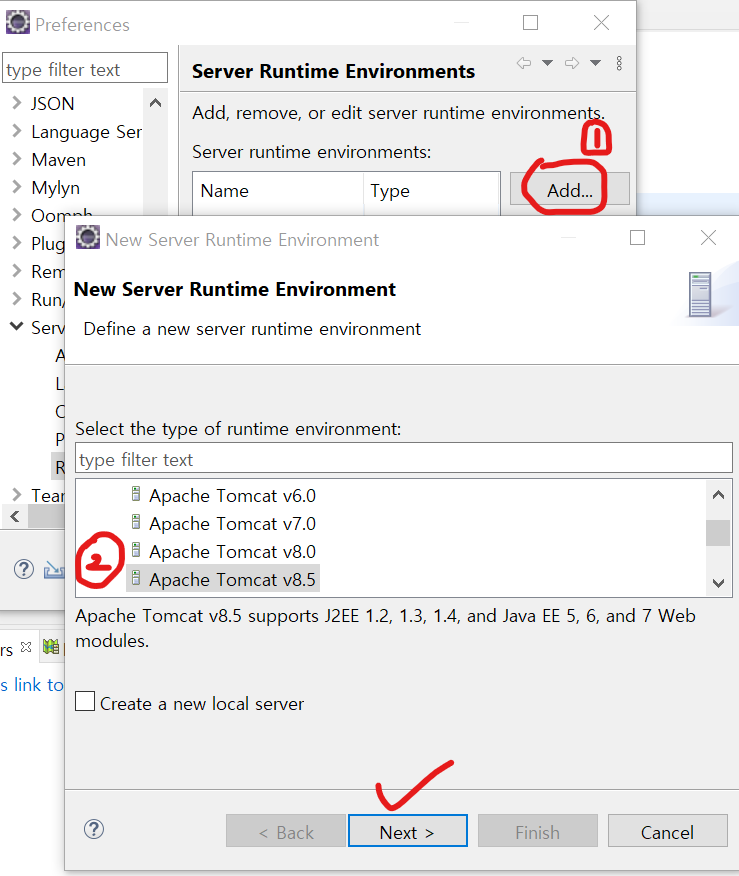Click the Cancel button in the wizard
This screenshot has height=876, width=739.
pos(668,831)
